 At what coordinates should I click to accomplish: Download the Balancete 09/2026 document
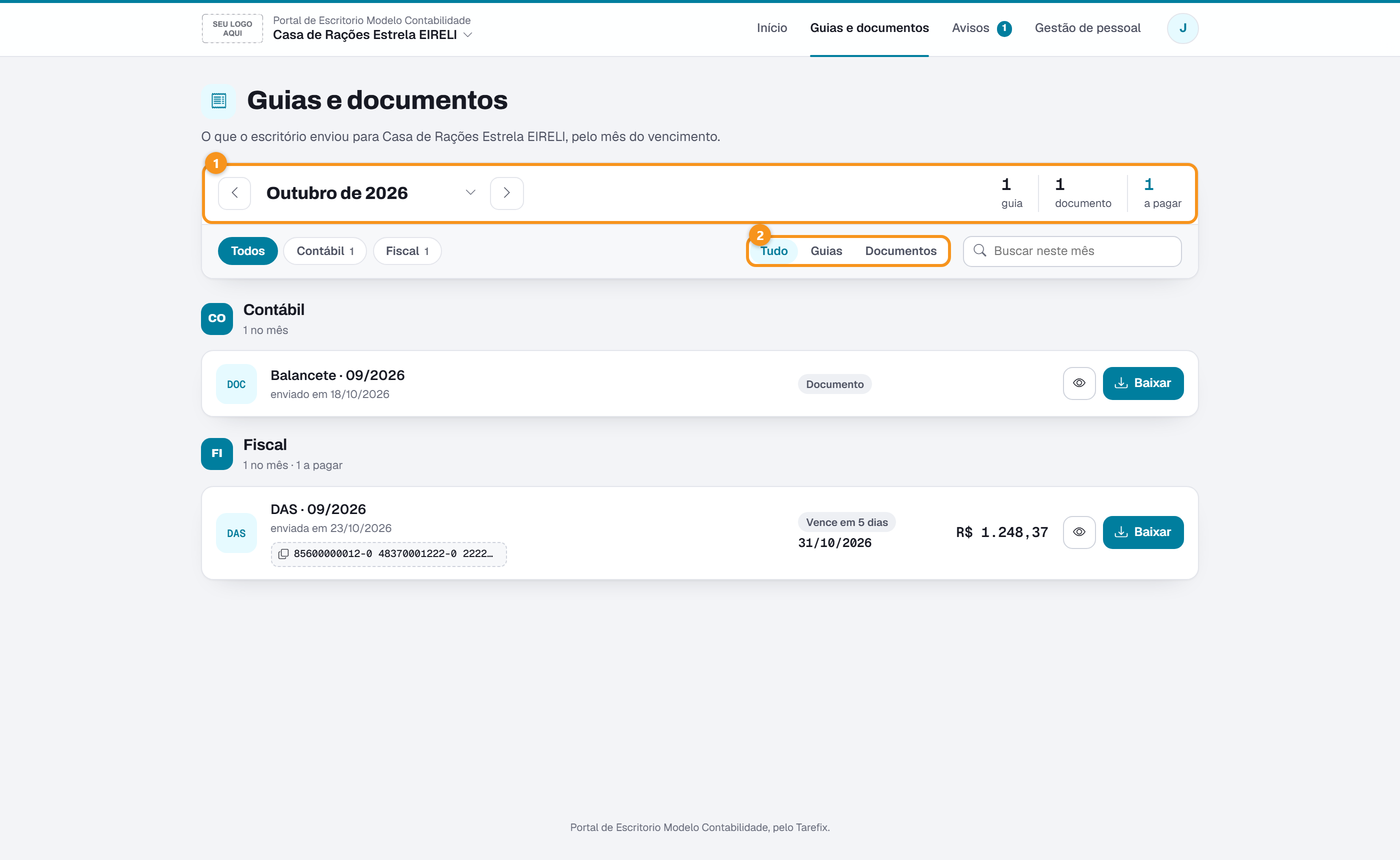(x=1142, y=383)
